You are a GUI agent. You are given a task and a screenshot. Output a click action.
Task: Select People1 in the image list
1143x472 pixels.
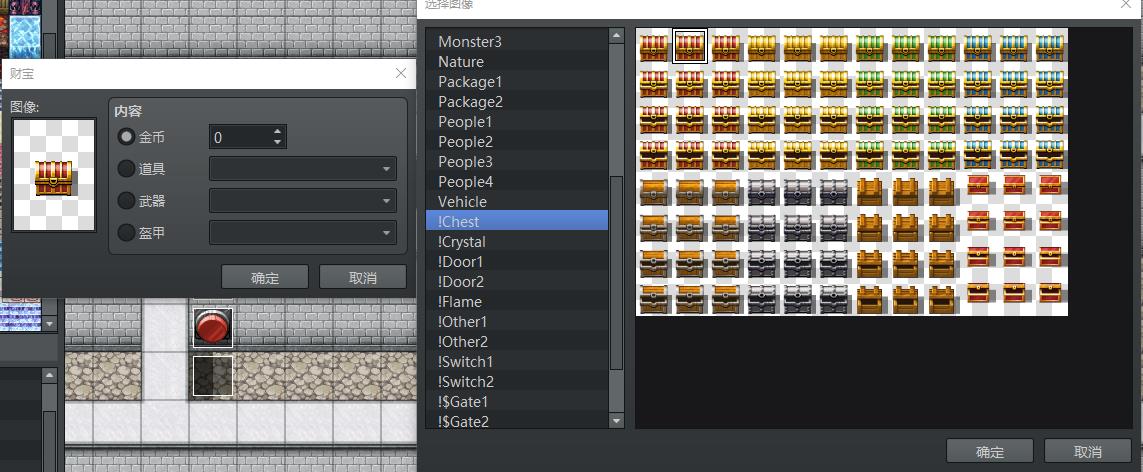(x=517, y=122)
